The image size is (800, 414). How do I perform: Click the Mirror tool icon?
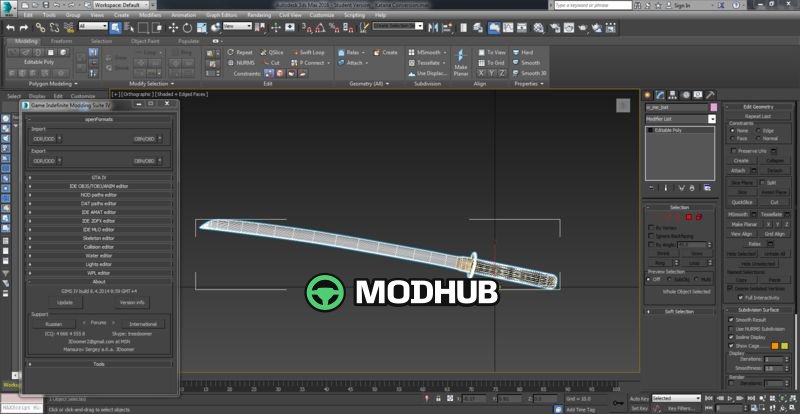coord(434,28)
